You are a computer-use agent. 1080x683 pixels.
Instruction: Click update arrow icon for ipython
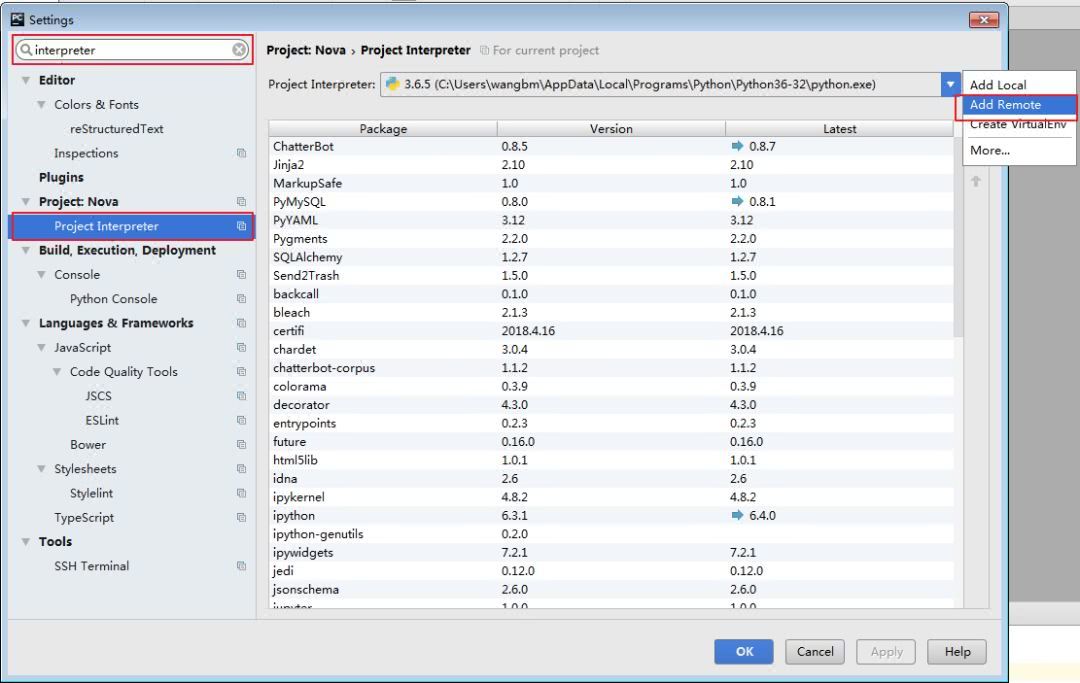[x=737, y=515]
